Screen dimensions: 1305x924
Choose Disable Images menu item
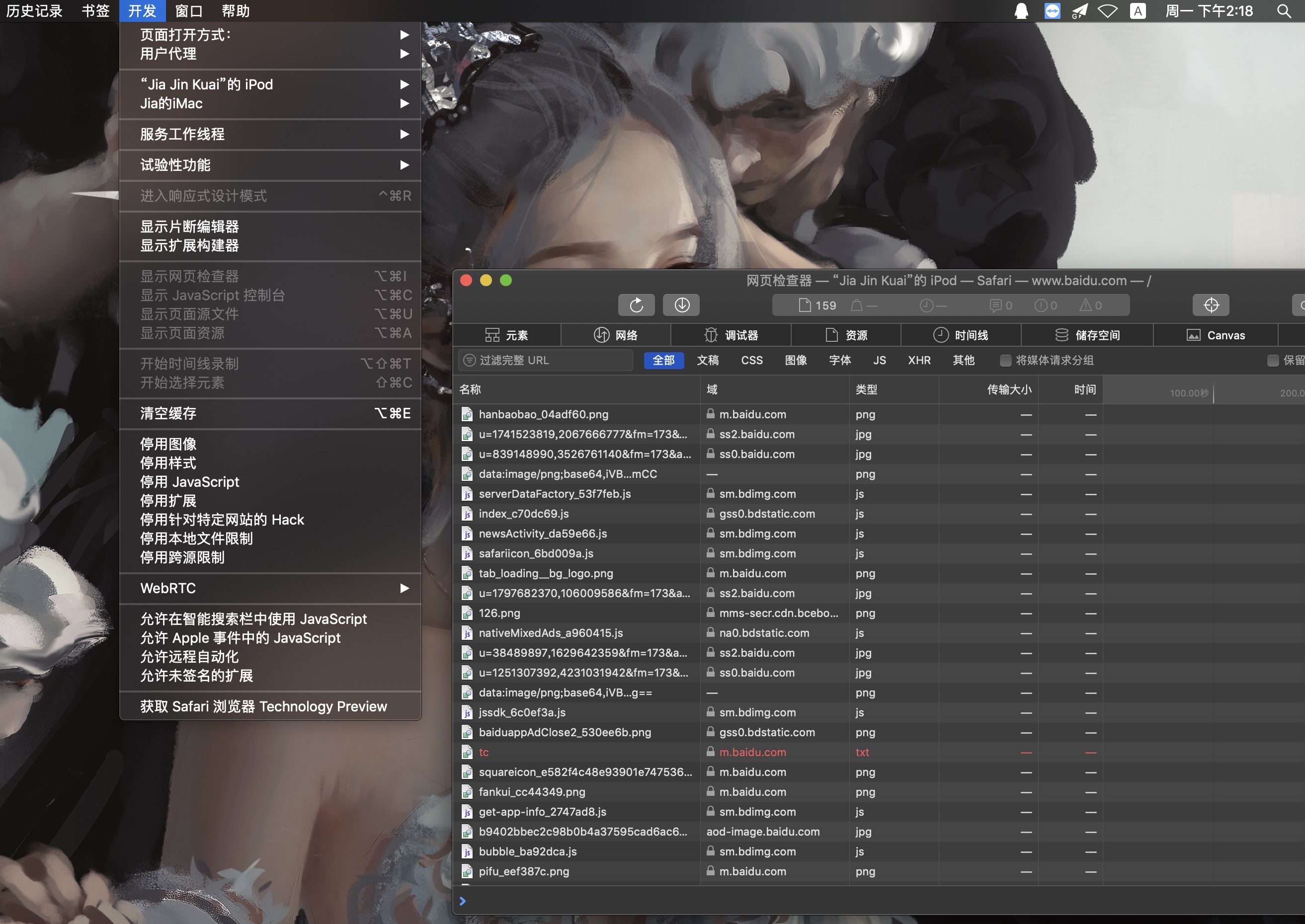pos(270,444)
